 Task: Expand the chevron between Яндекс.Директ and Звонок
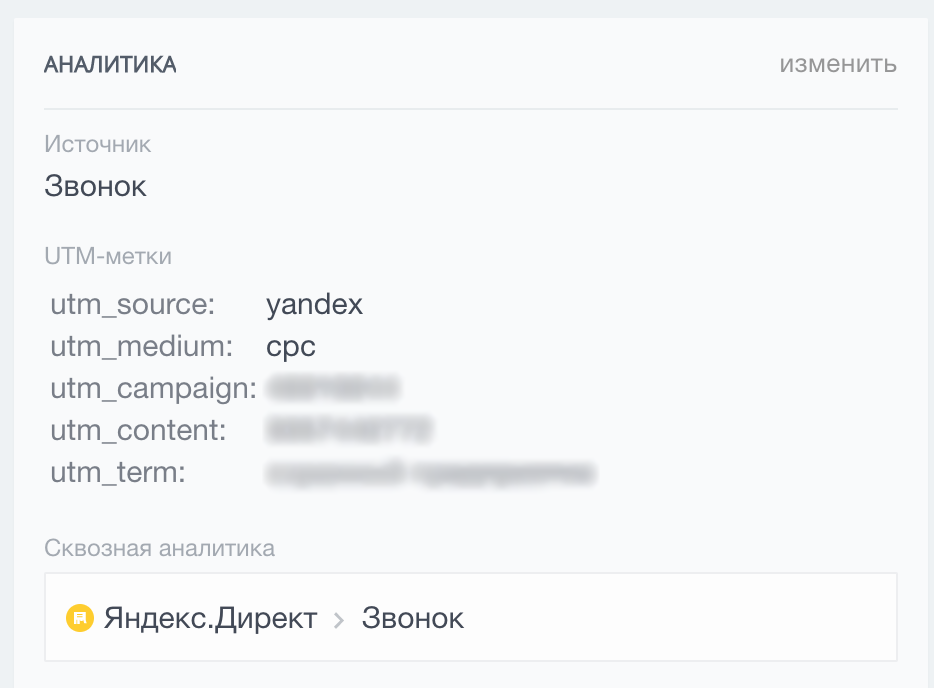click(x=337, y=618)
